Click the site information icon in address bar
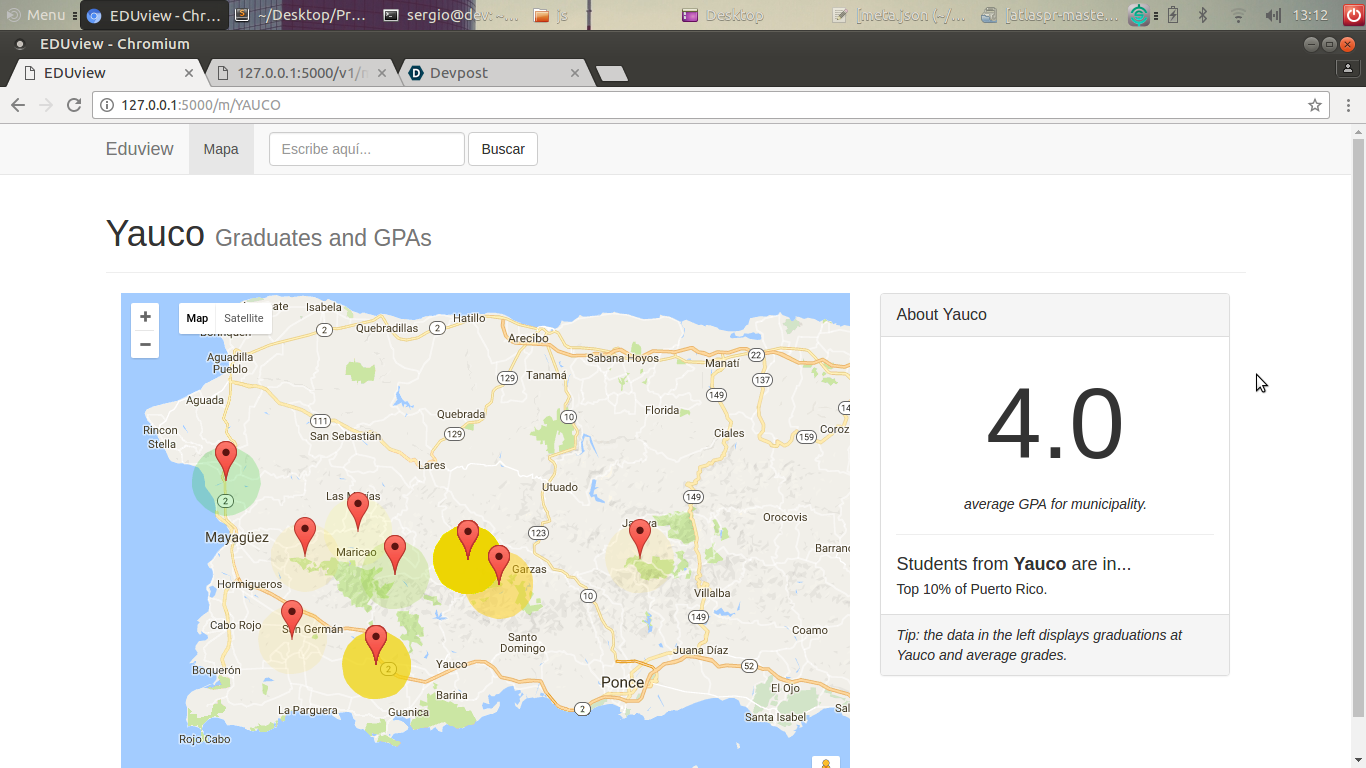Image resolution: width=1366 pixels, height=768 pixels. tap(107, 105)
